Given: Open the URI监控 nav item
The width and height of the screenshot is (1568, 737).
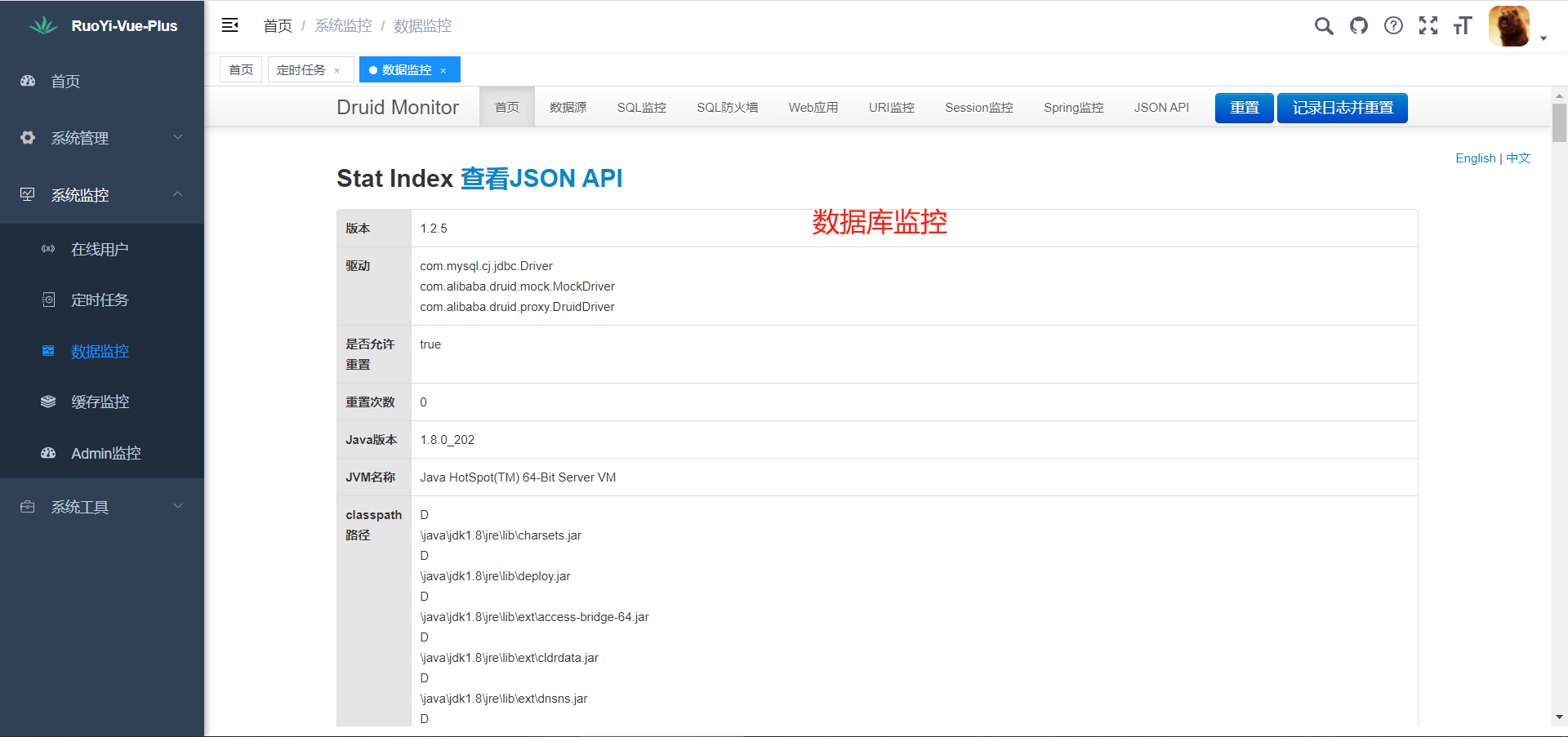Looking at the screenshot, I should click(x=892, y=107).
